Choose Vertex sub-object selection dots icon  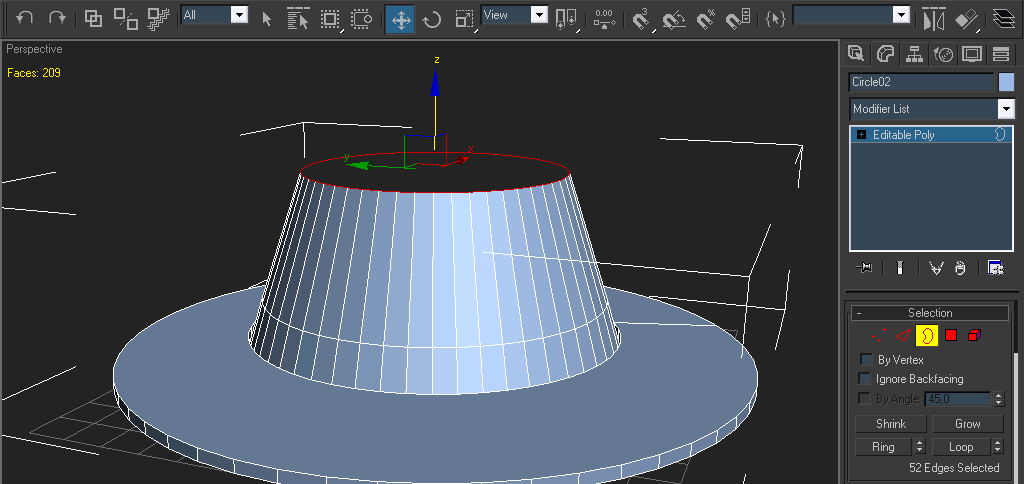[x=879, y=336]
